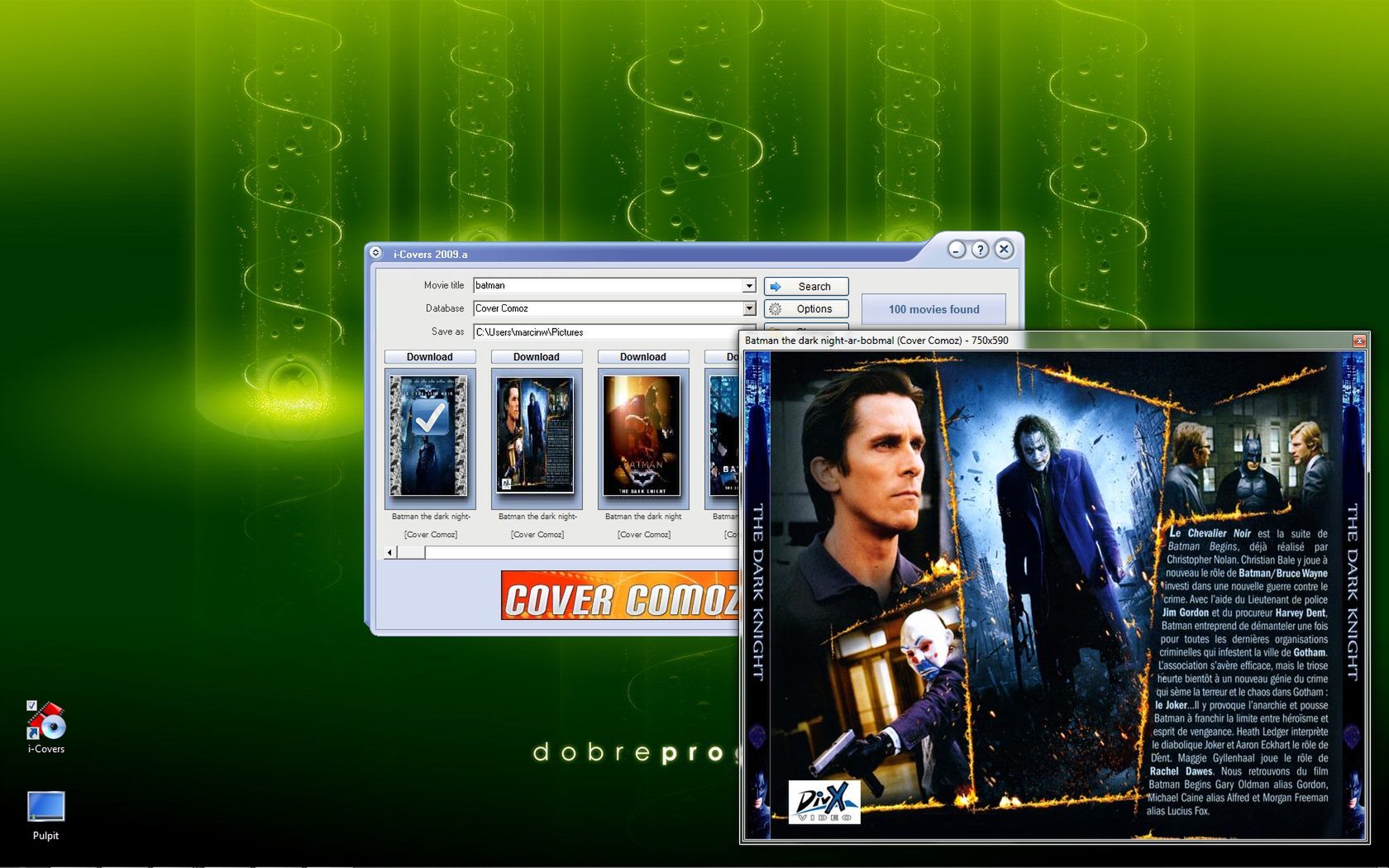Click the cut-off fourth Download button
This screenshot has width=1389, height=868.
[x=722, y=357]
